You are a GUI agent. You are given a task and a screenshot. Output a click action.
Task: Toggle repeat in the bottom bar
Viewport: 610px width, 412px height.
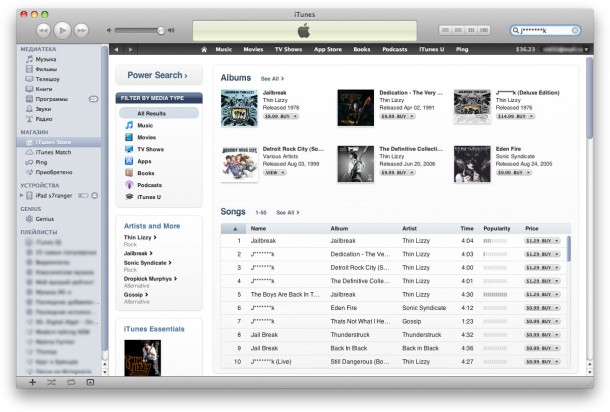coord(70,382)
